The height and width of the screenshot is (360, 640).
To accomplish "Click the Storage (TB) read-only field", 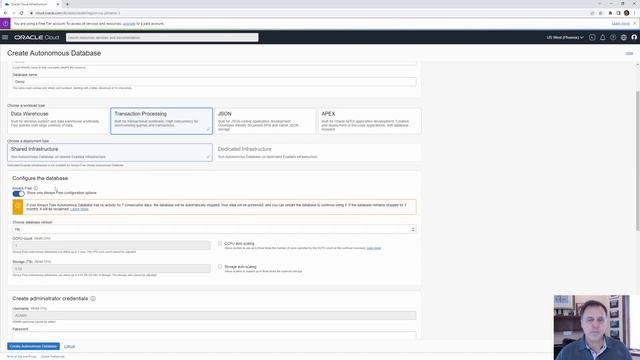I will point(111,269).
